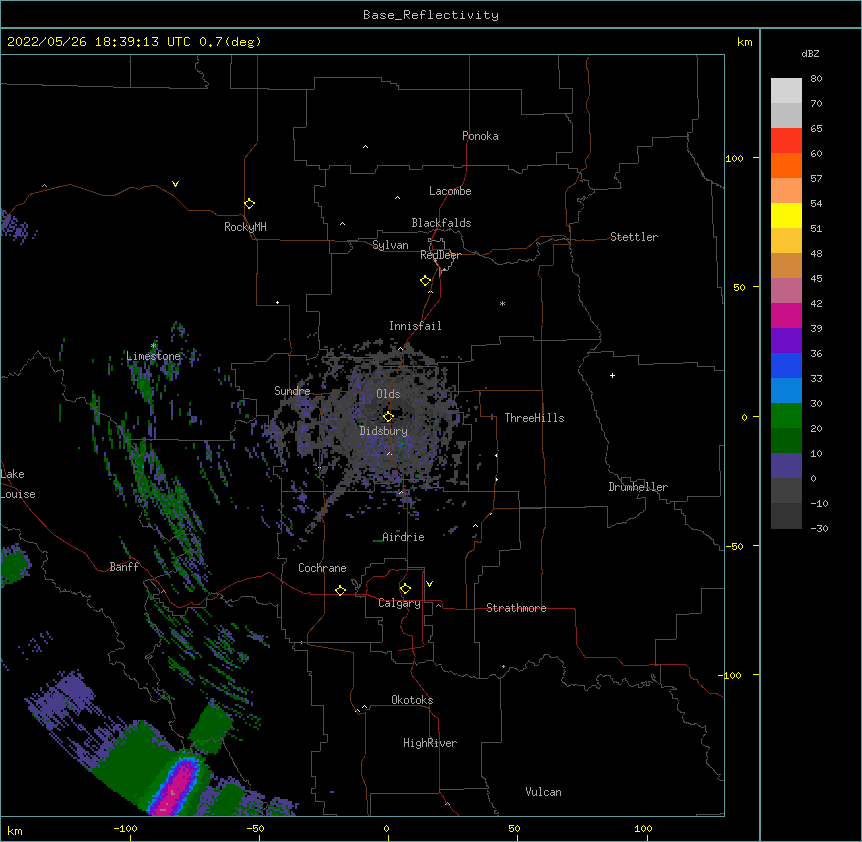The image size is (862, 842).
Task: Click the 100 tick label on the right axis
Action: [734, 158]
